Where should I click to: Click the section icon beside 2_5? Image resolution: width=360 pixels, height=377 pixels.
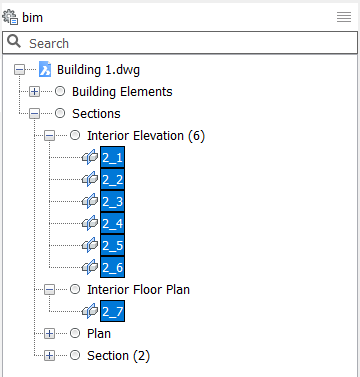click(90, 245)
